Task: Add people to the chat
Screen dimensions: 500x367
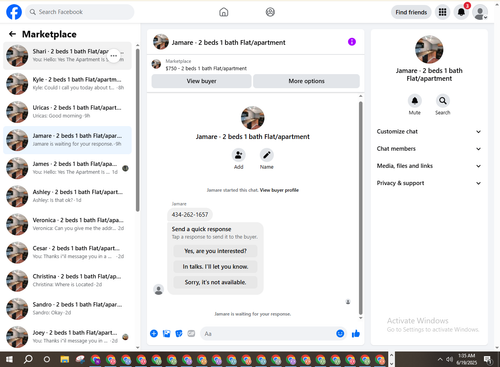Action: coord(239,155)
